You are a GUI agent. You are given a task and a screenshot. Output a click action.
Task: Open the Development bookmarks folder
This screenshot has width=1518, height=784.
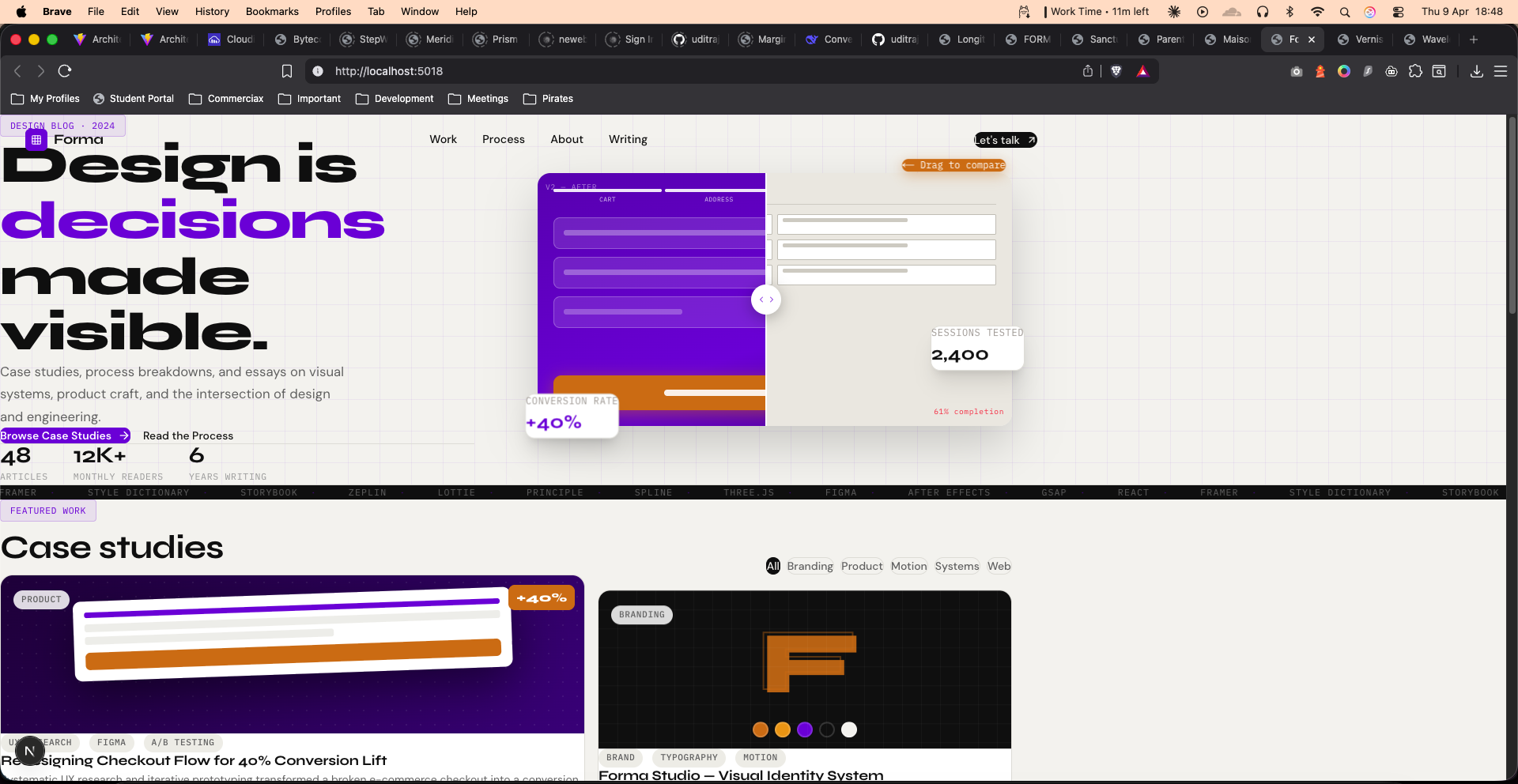pyautogui.click(x=395, y=99)
